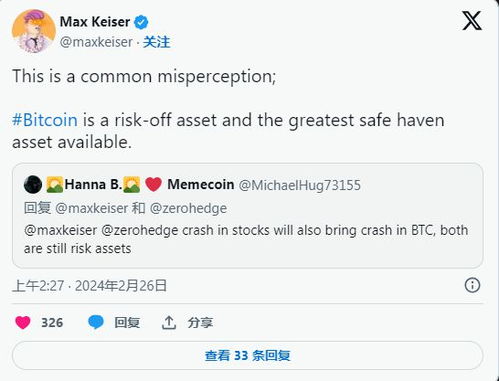Click the X logo icon
The width and height of the screenshot is (499, 381).
click(472, 21)
